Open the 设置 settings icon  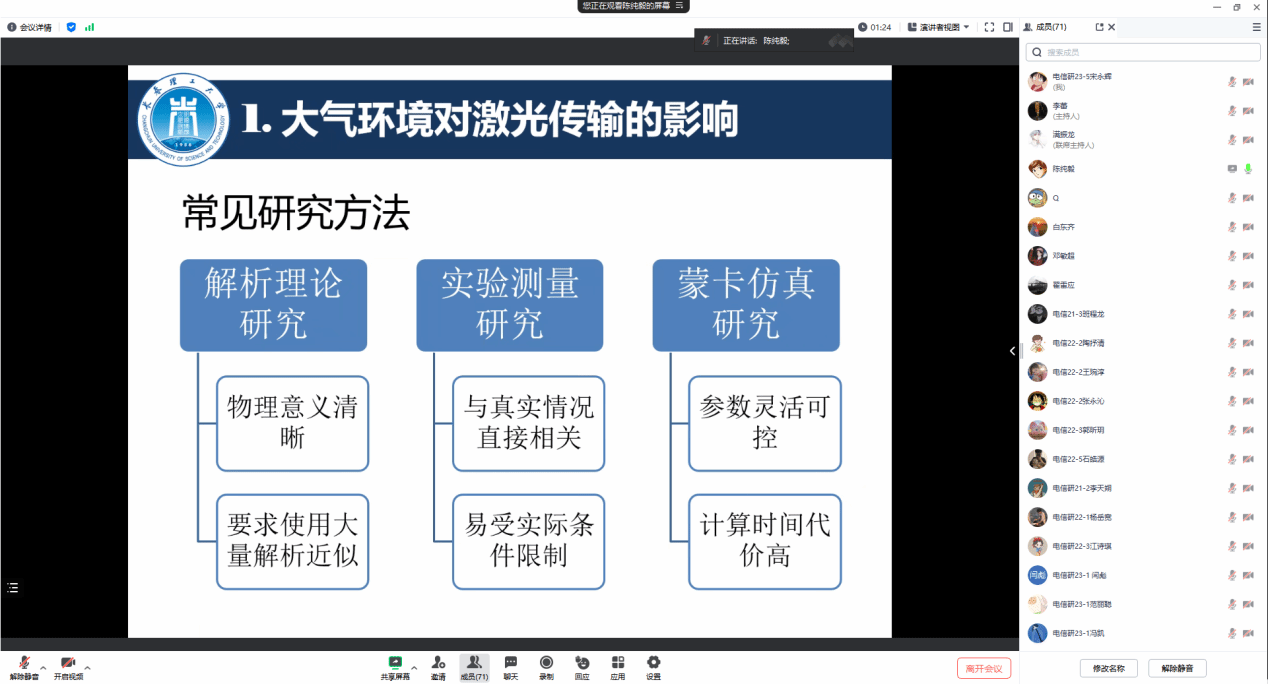tap(653, 666)
